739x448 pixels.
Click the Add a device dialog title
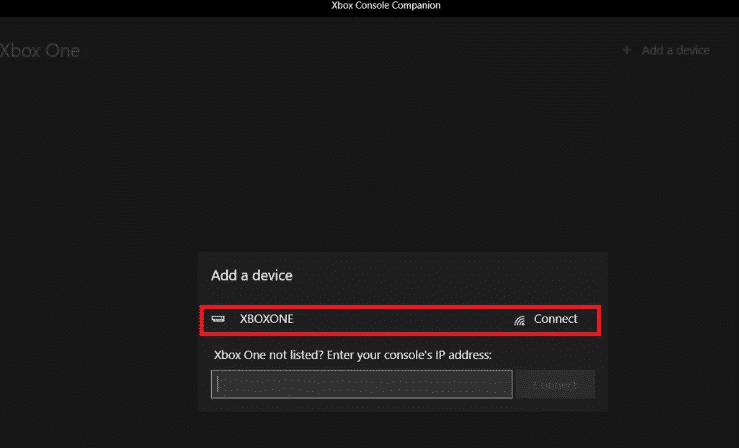pyautogui.click(x=252, y=275)
